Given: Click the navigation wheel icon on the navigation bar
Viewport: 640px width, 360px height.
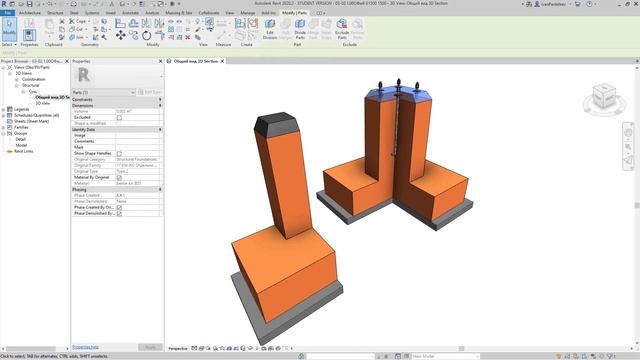Looking at the screenshot, I should pos(628,133).
